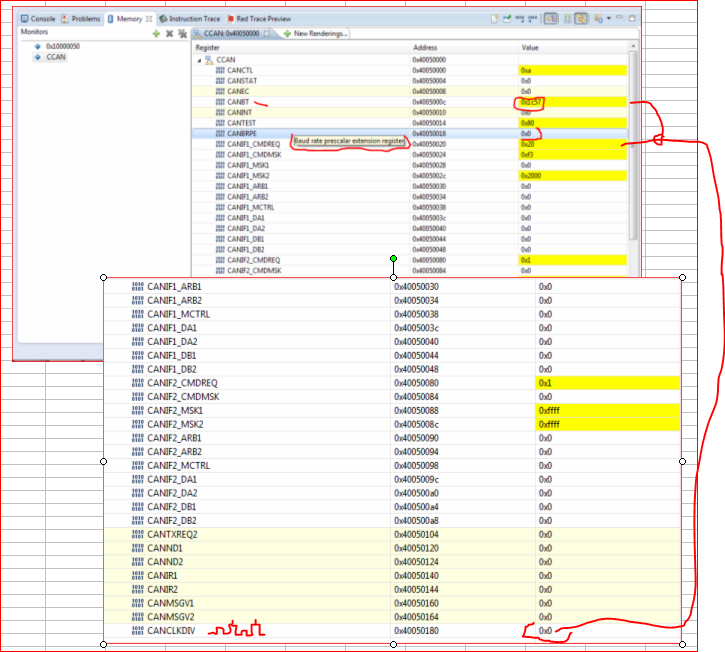Click the Switch Memory Monitor icon
Image resolution: width=725 pixels, height=652 pixels.
[598, 19]
